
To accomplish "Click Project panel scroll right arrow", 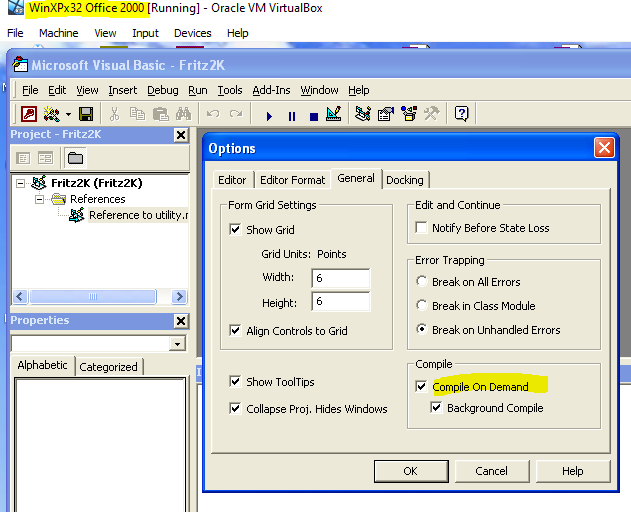I will click(179, 297).
